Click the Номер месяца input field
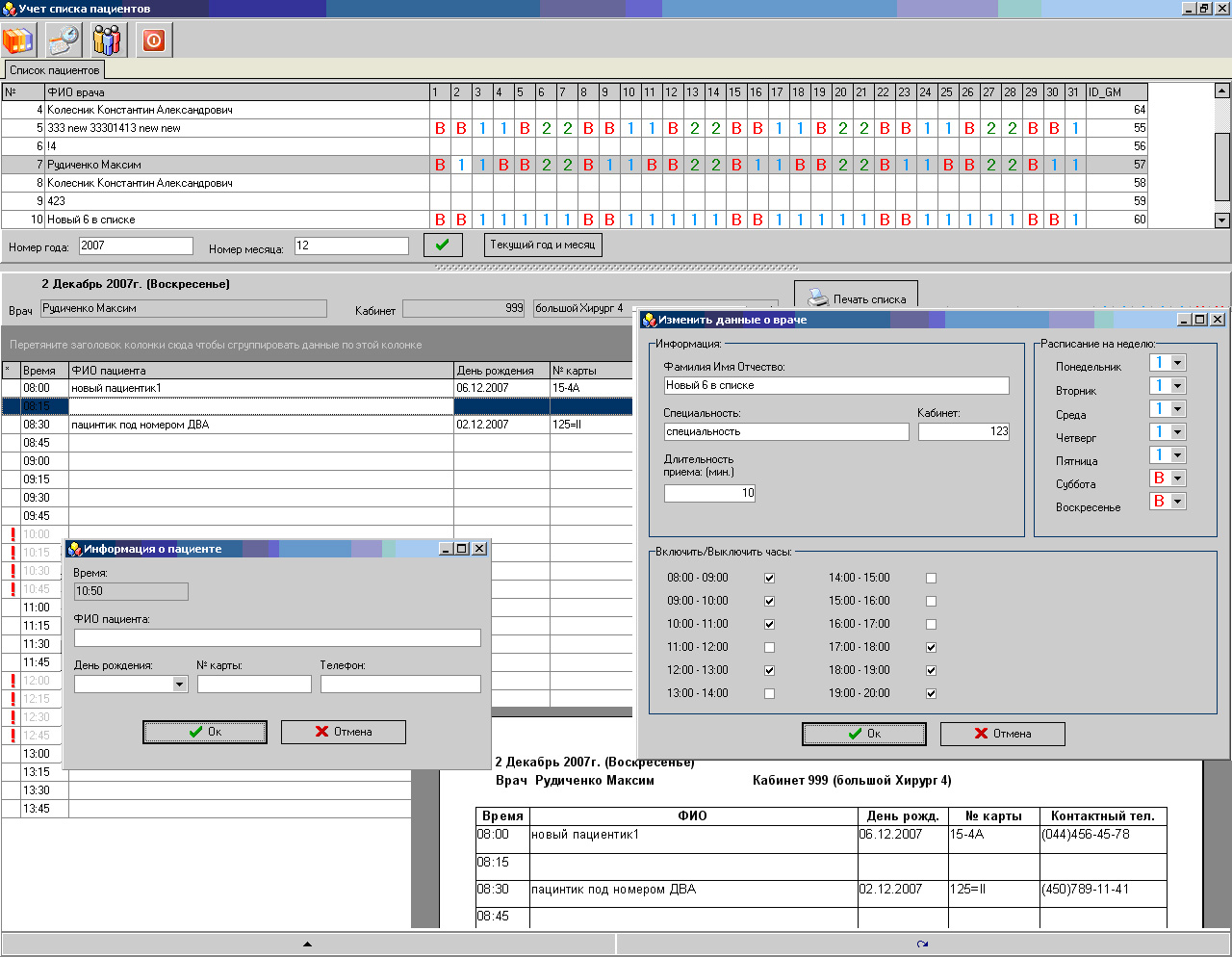The image size is (1232, 957). pos(351,246)
